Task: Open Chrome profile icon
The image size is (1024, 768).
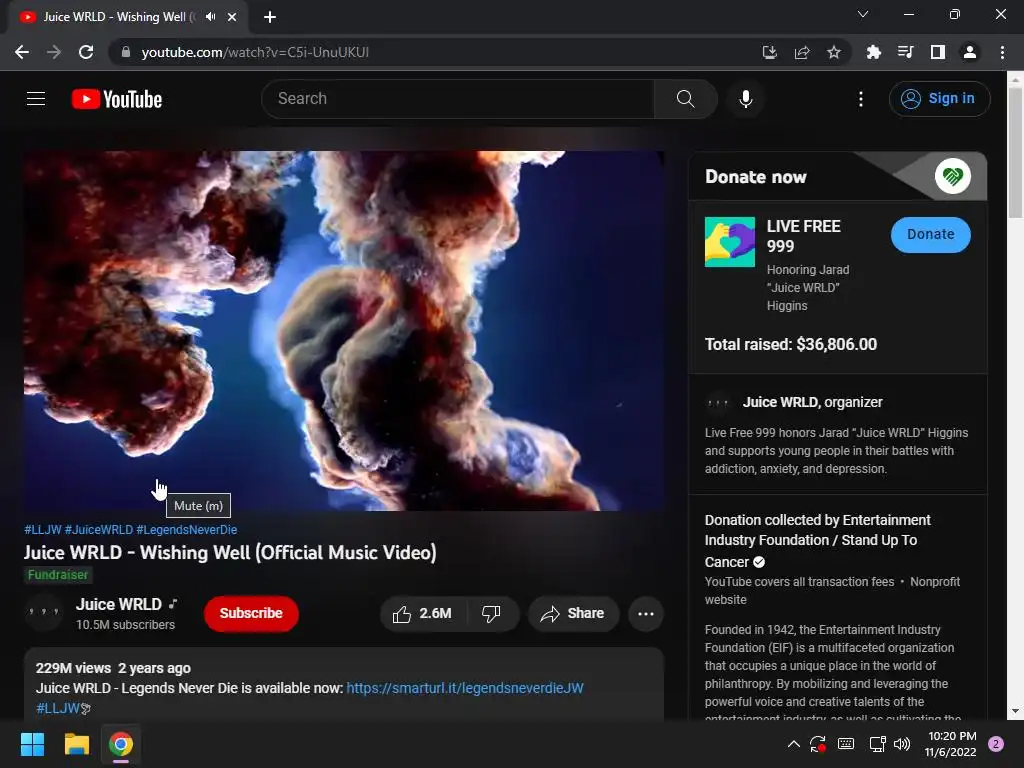Action: [x=969, y=52]
